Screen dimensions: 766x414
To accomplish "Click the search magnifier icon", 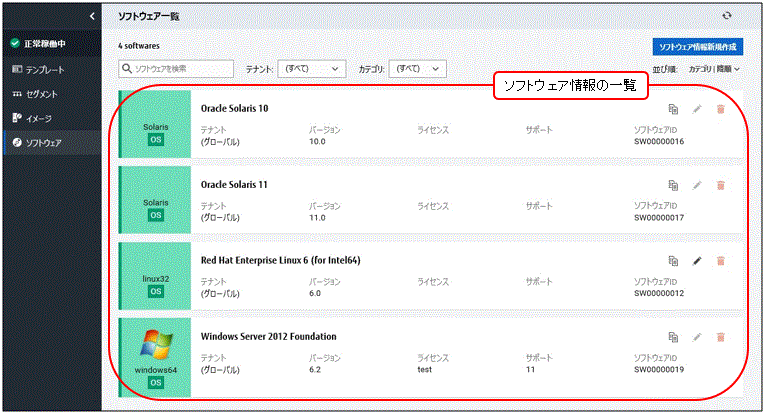I will tap(127, 68).
